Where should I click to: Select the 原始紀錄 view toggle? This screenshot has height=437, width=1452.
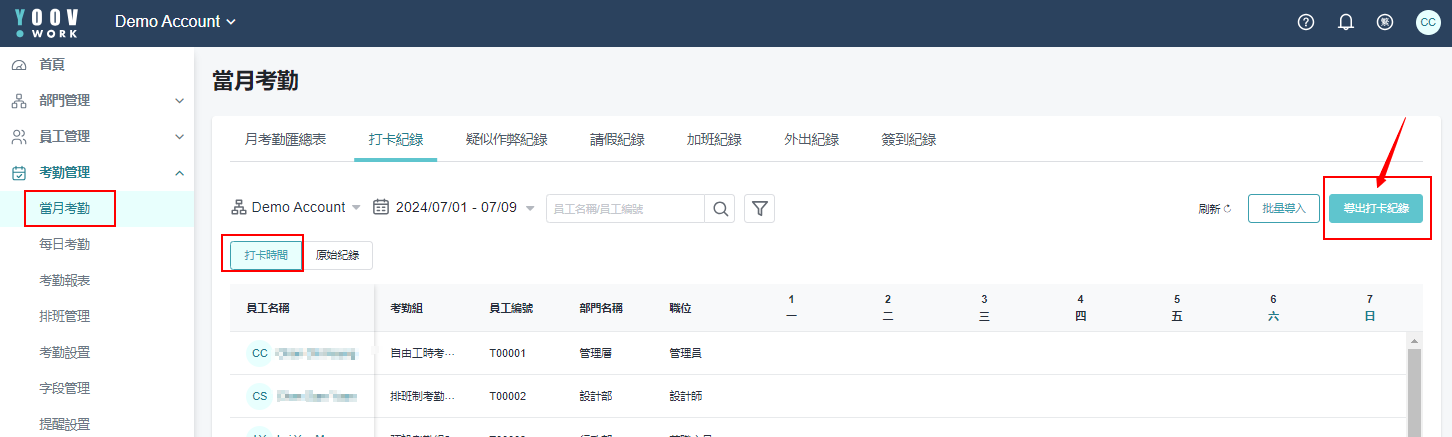pos(338,255)
